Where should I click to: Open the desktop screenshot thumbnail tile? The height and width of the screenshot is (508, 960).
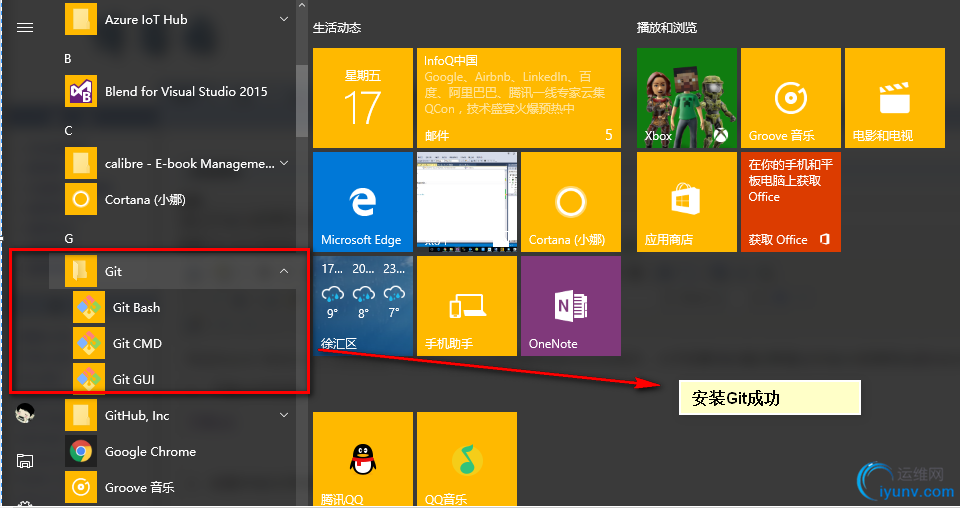pyautogui.click(x=467, y=202)
